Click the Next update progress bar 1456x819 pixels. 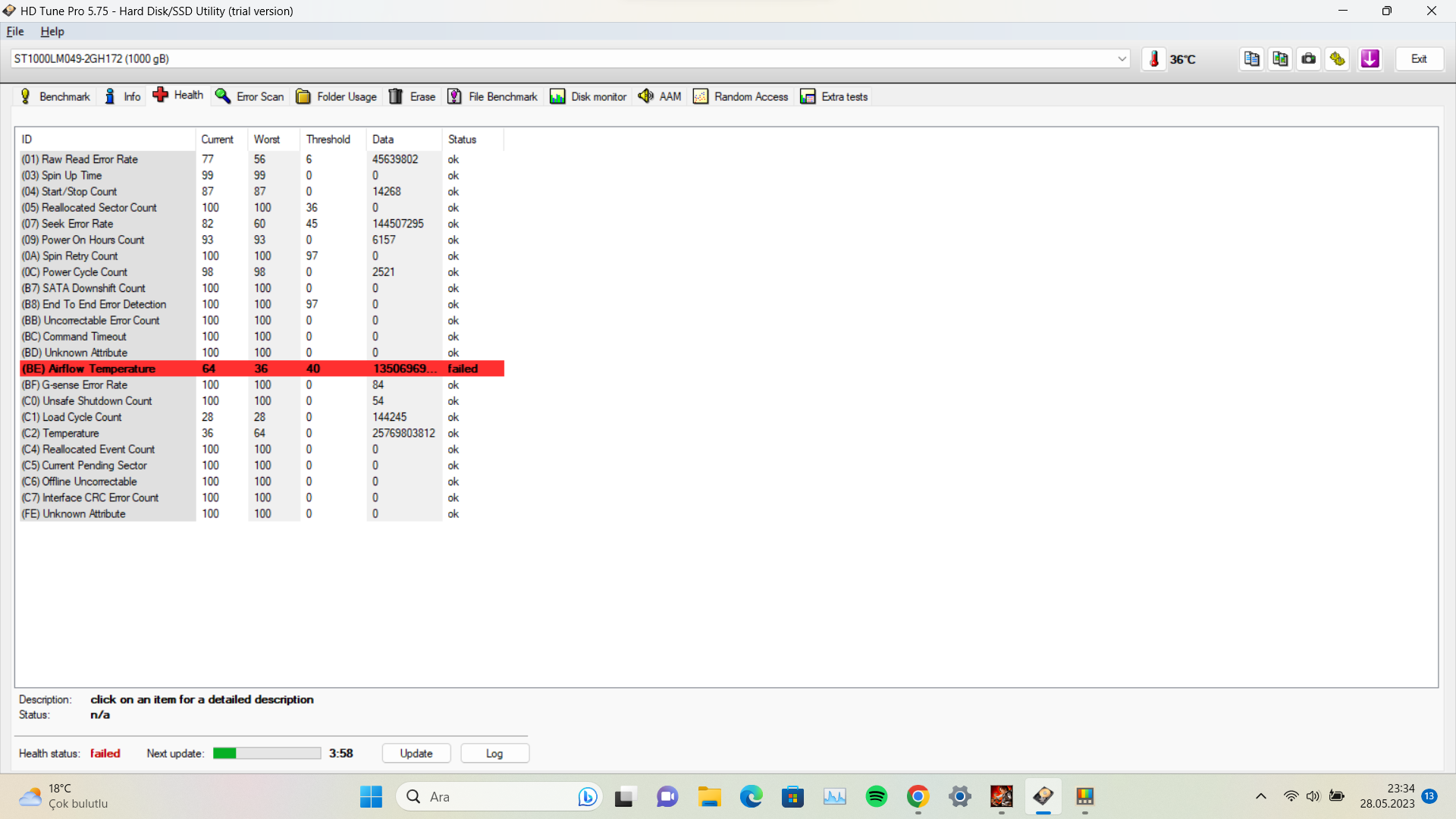coord(267,753)
